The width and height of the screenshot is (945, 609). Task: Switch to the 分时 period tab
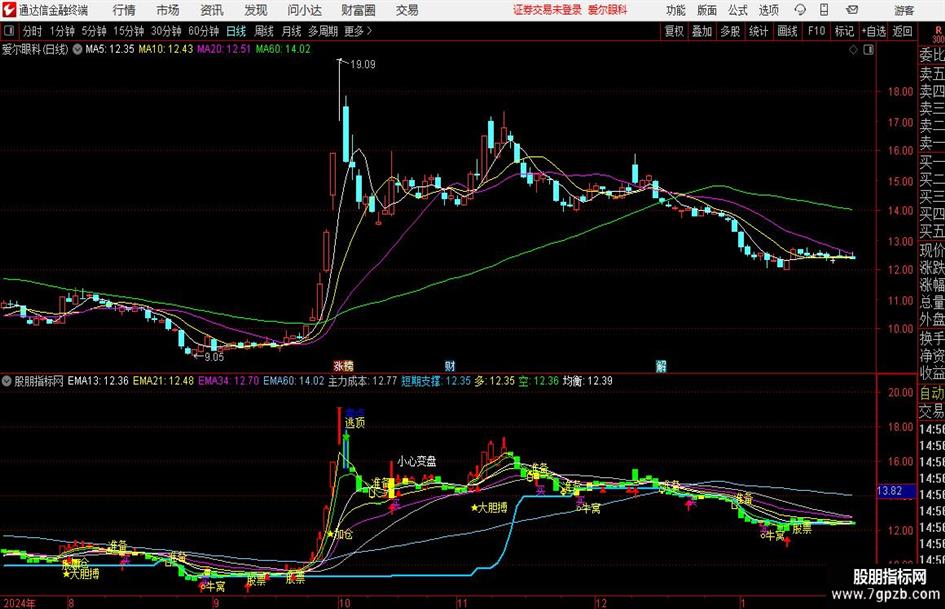(33, 31)
